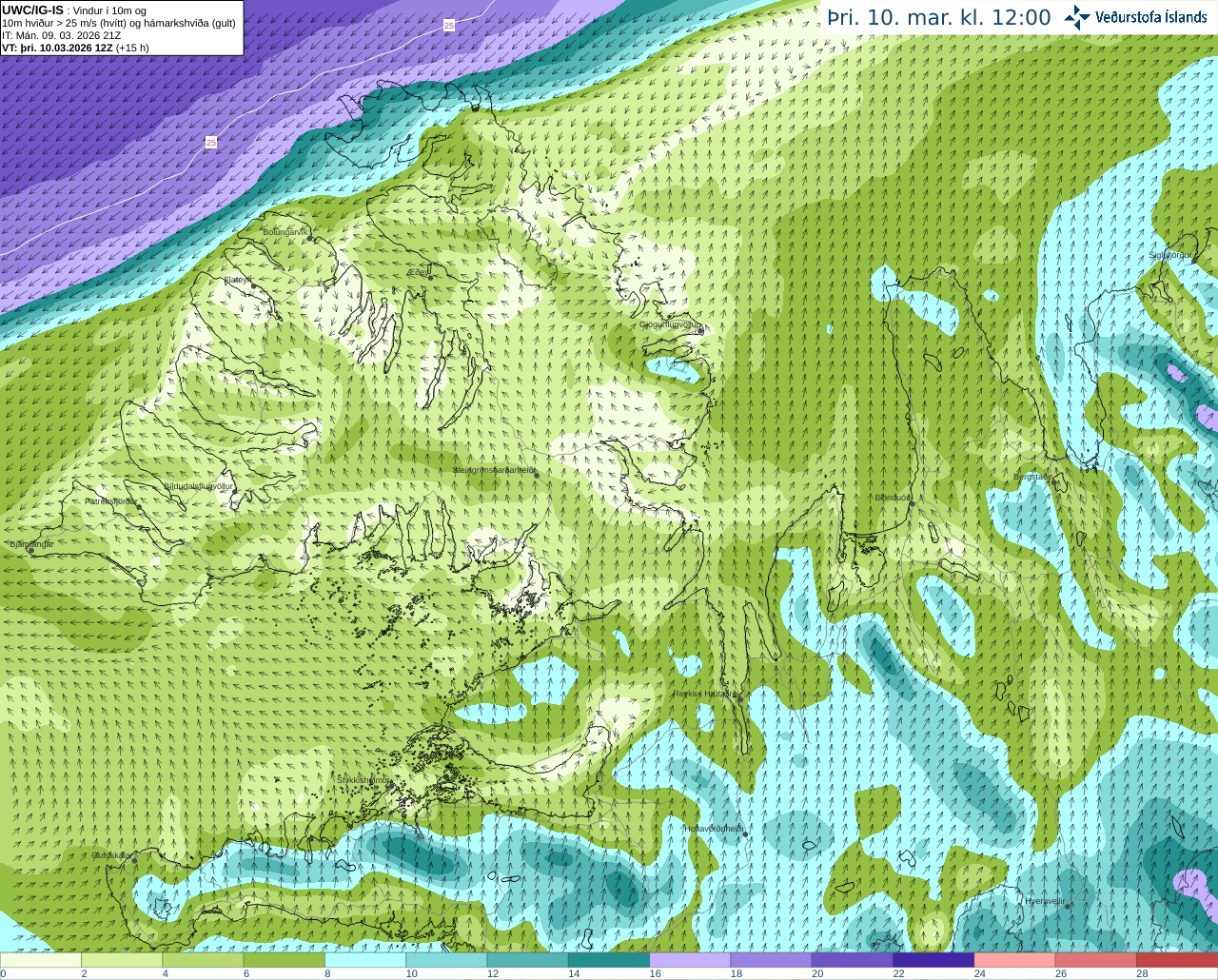Select the 4–6 m/s green legend swatch
Viewport: 1218px width, 980px height.
[203, 960]
